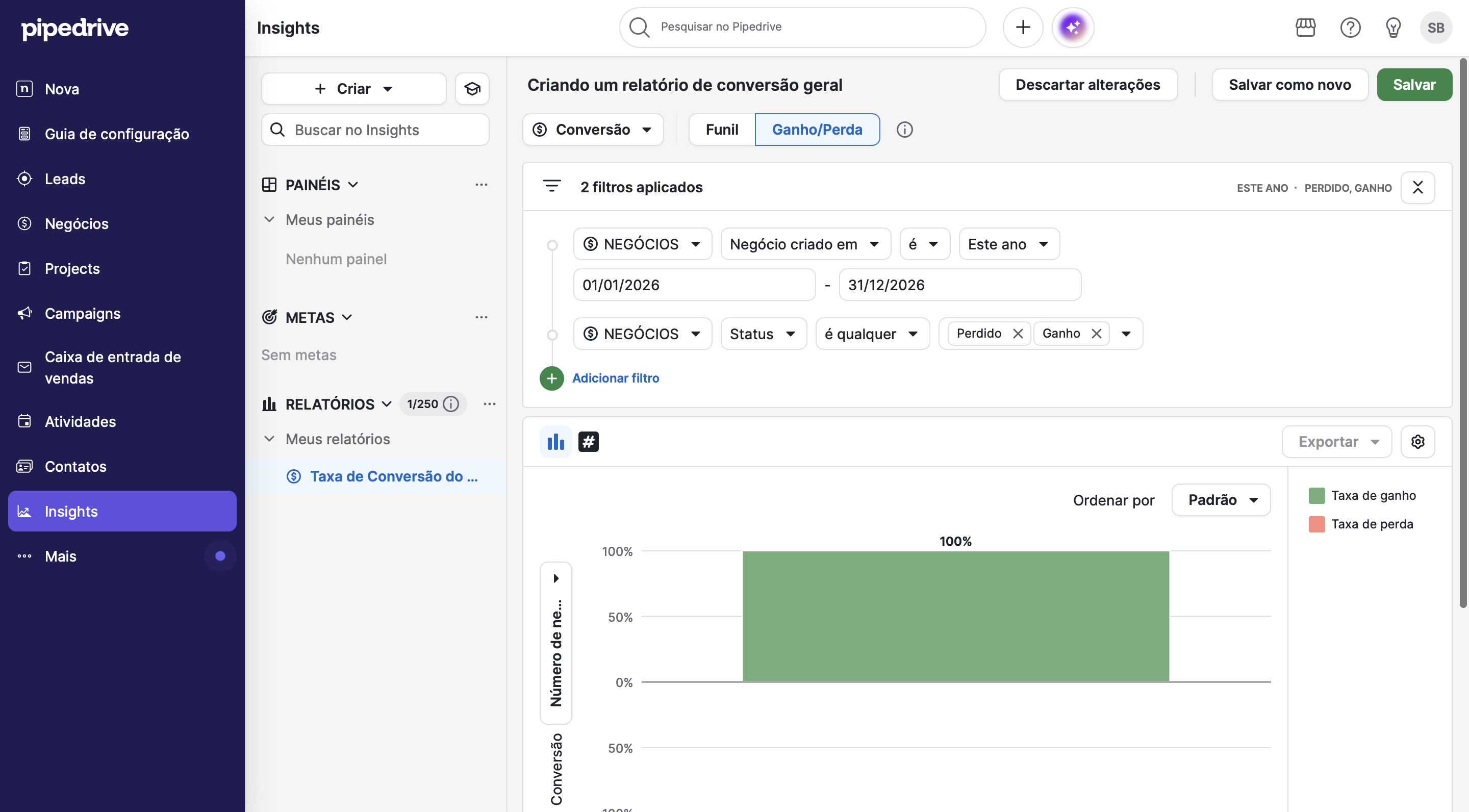
Task: Open the Criar dropdown
Action: tap(353, 88)
